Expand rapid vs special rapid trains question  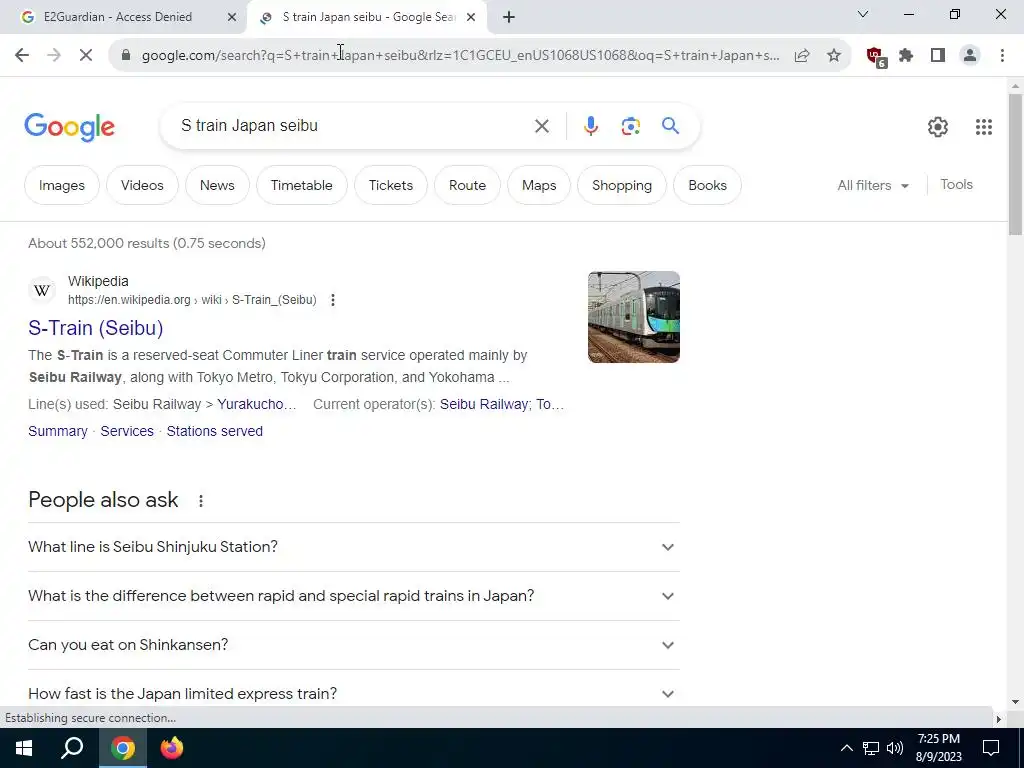tap(353, 596)
